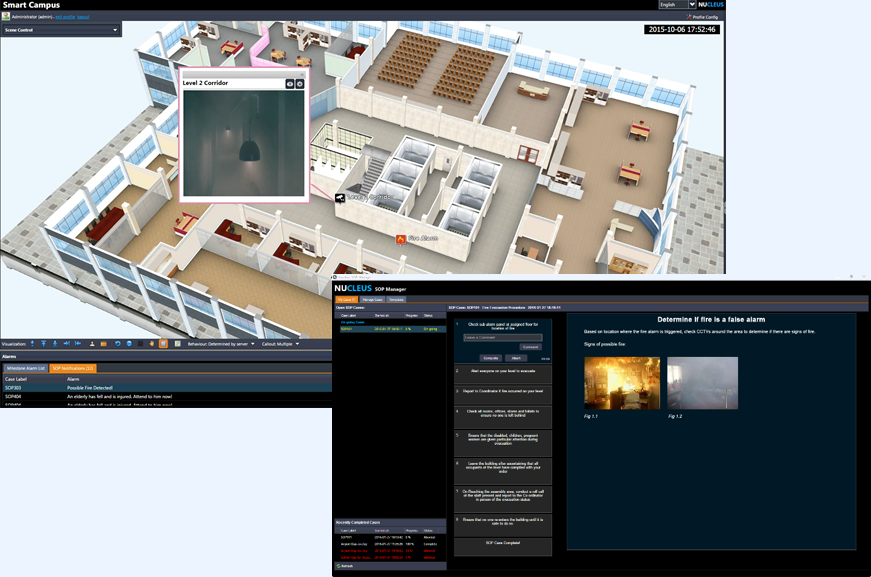The width and height of the screenshot is (871, 577).
Task: Click the On-going Cases group label
Action: tap(352, 322)
